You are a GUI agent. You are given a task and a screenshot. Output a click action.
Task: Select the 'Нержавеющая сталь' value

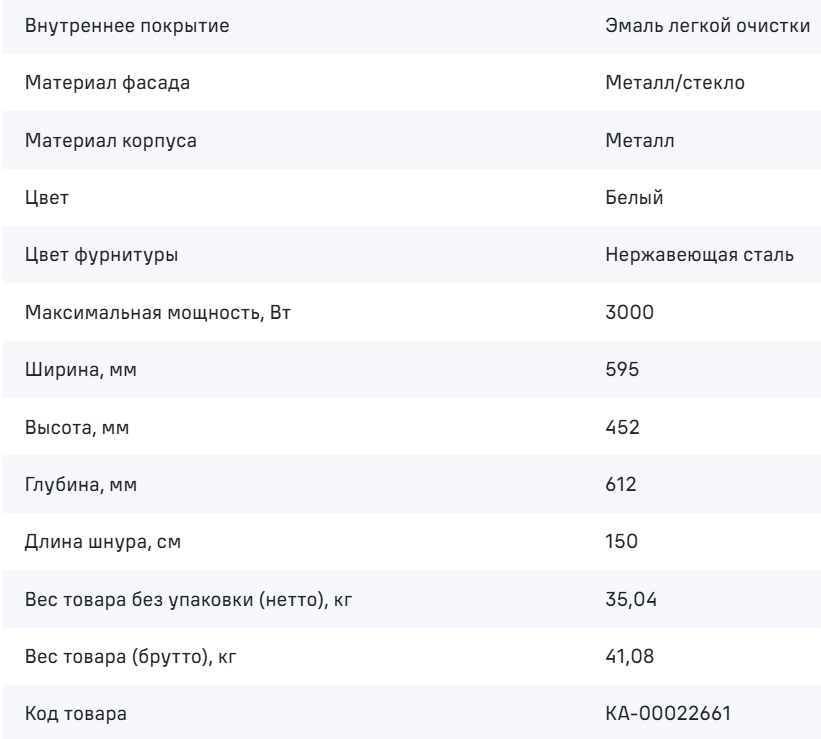[700, 256]
